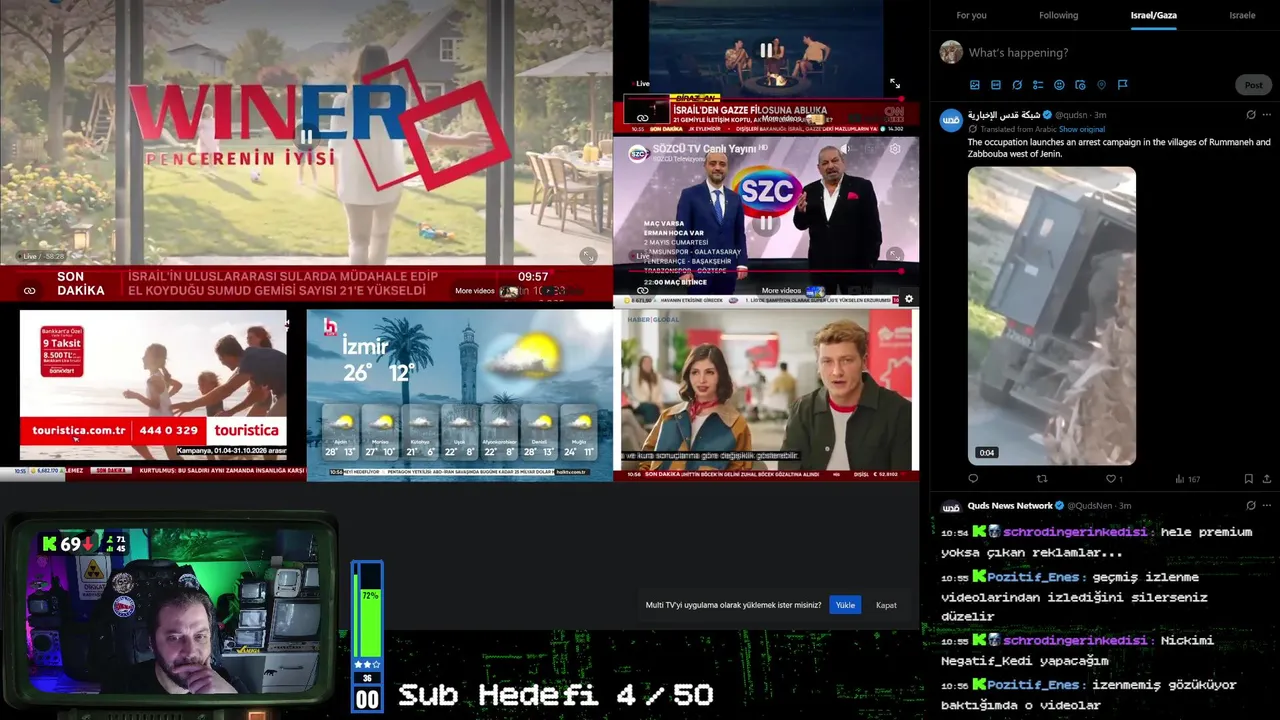
Task: Play the Jenin arrest video thumbnail
Action: click(1051, 316)
